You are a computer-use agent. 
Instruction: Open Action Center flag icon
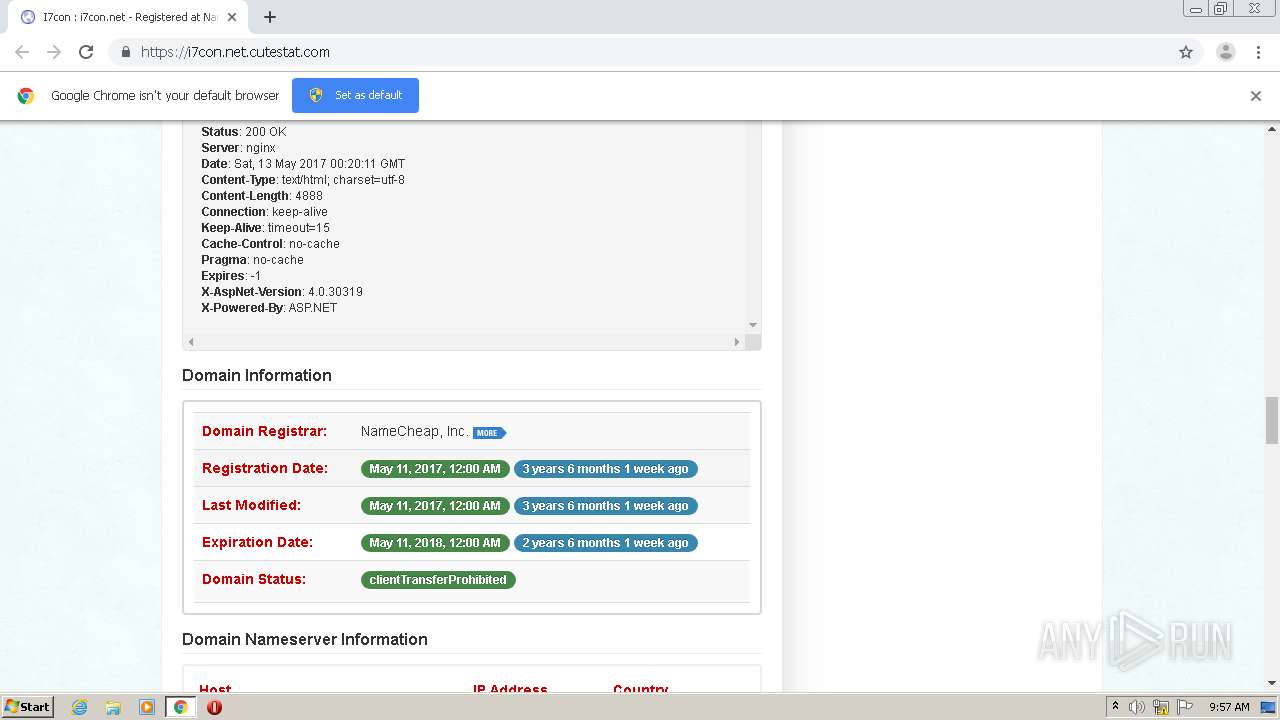pyautogui.click(x=1185, y=707)
